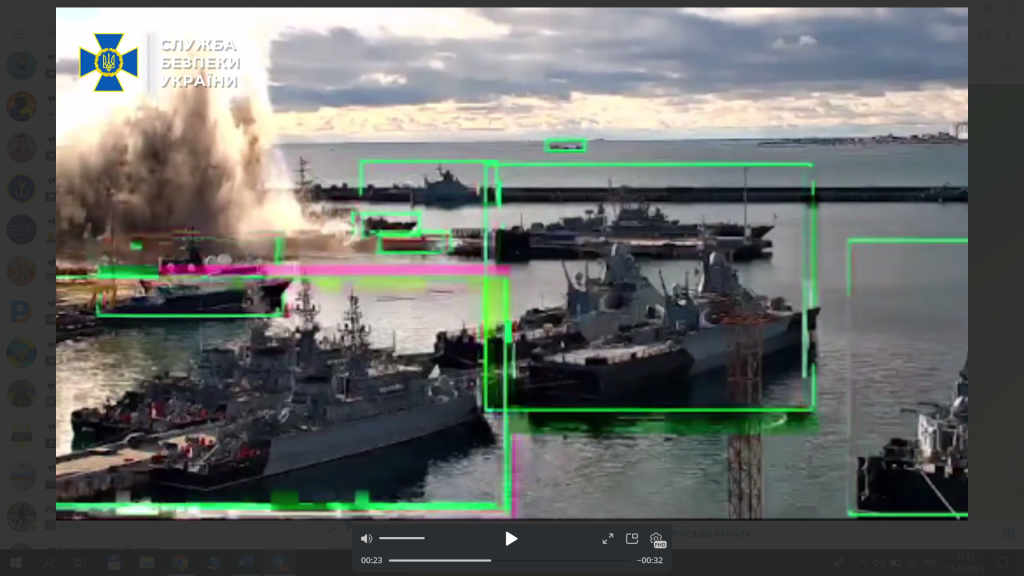
Task: Switch to the Telegram taskbar icon
Action: pyautogui.click(x=279, y=563)
